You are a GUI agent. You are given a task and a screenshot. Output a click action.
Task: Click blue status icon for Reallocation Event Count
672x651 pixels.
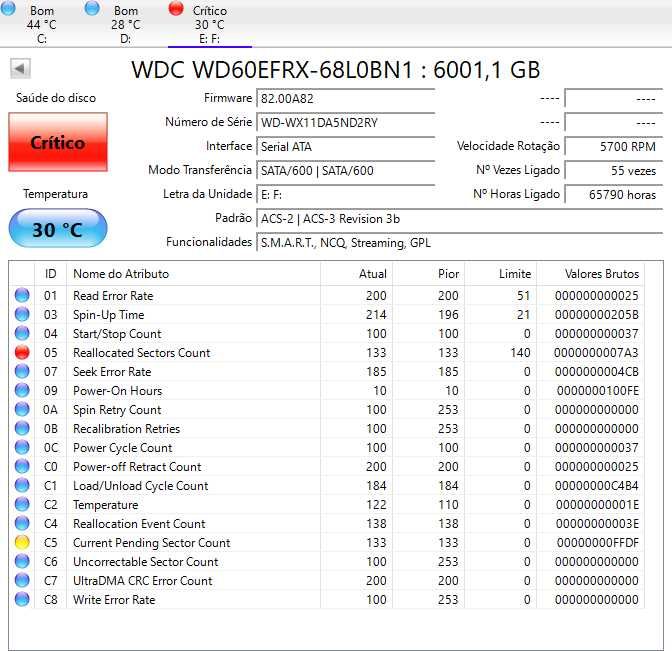22,523
